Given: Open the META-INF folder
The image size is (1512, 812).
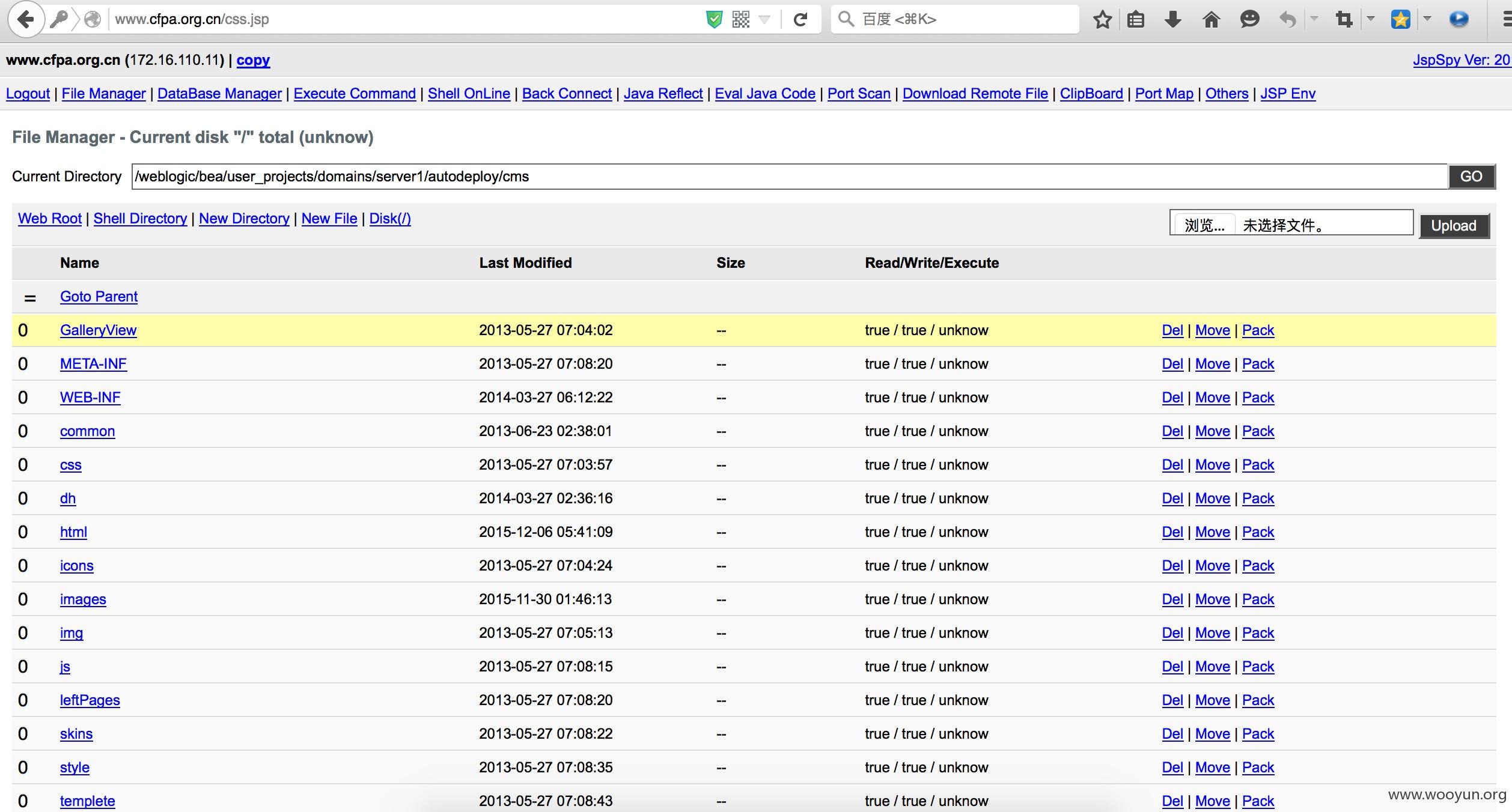Looking at the screenshot, I should pos(93,364).
